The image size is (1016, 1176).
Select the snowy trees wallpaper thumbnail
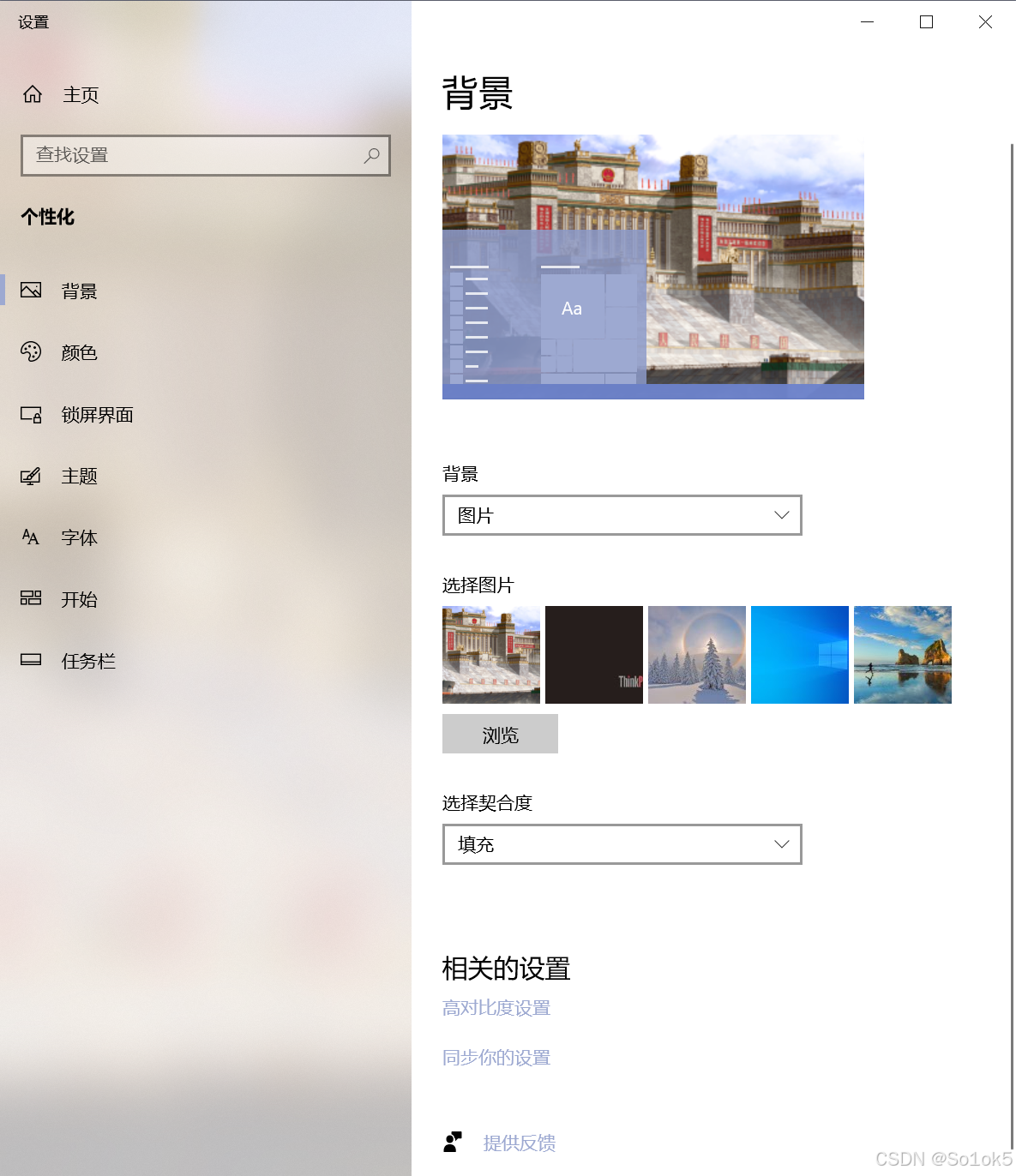click(x=697, y=655)
